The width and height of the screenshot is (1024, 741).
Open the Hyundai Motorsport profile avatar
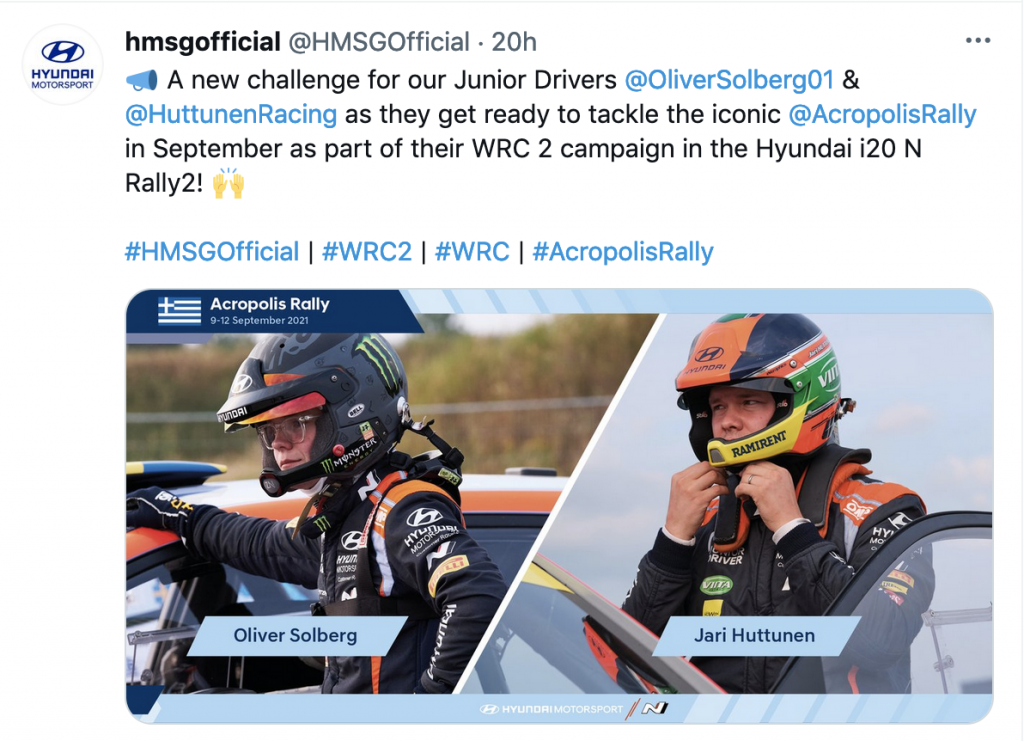click(x=63, y=65)
